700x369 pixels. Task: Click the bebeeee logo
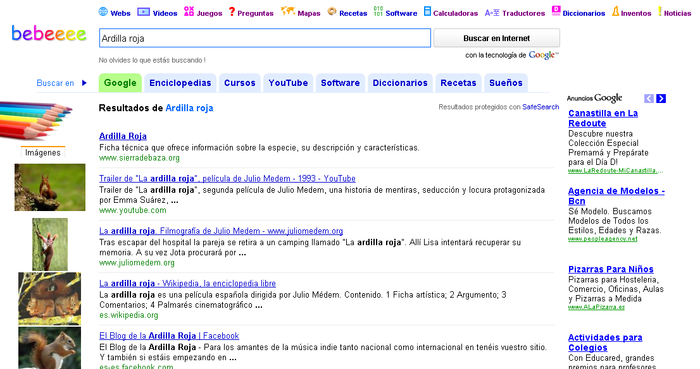[49, 33]
